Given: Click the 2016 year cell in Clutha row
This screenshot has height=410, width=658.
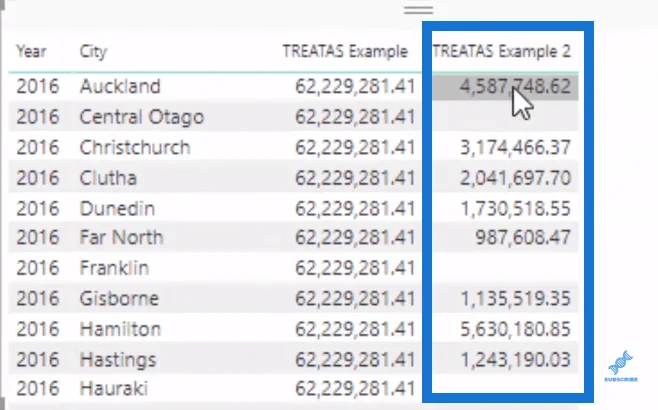Looking at the screenshot, I should click(38, 178).
